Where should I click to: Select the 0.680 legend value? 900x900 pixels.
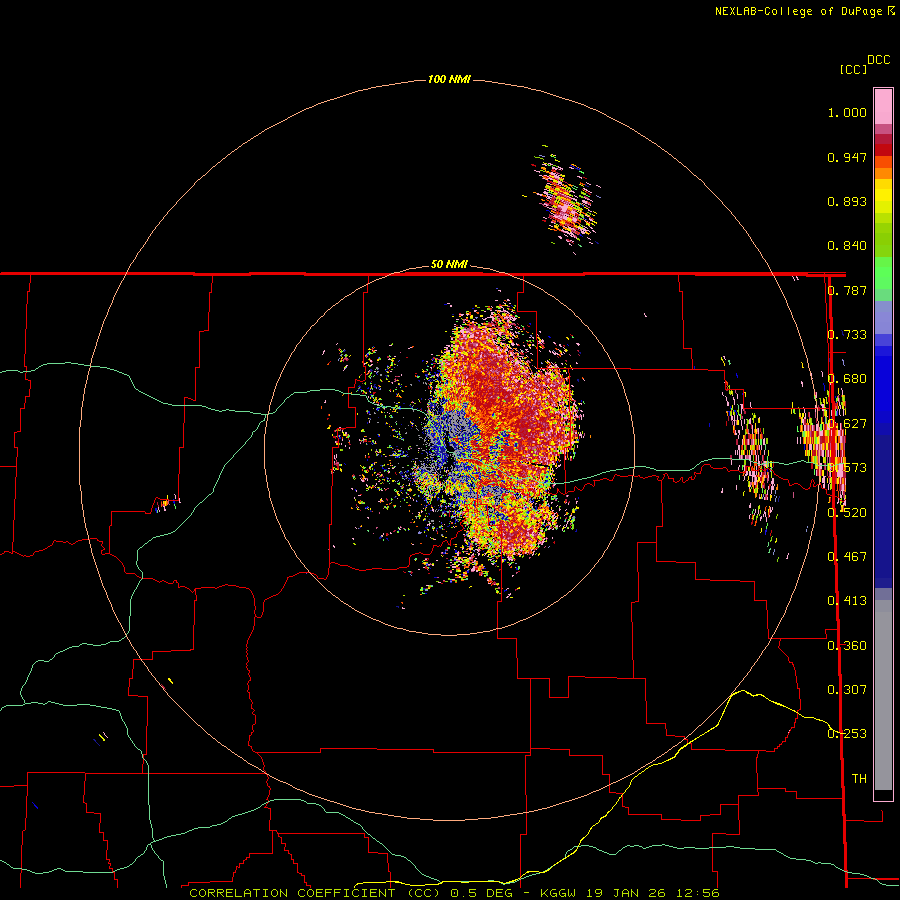(x=847, y=379)
